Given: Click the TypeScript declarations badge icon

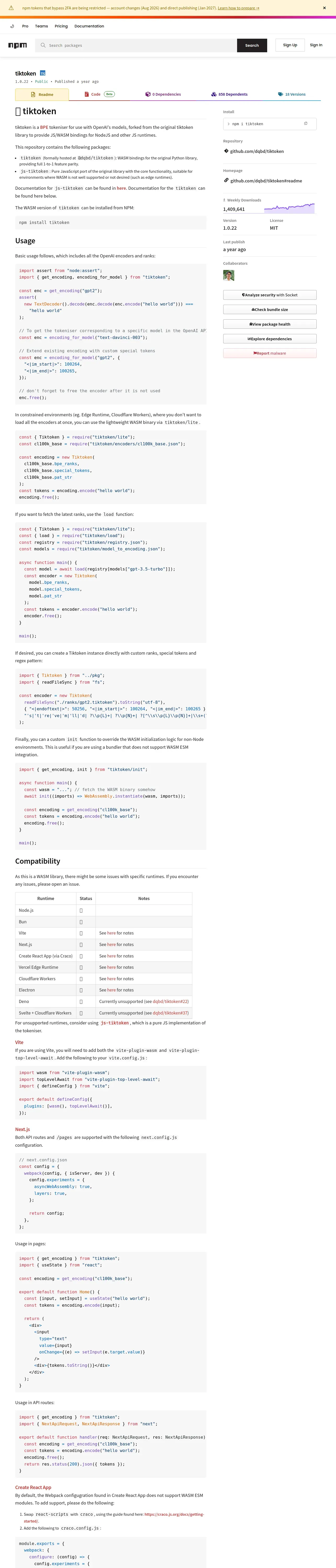Looking at the screenshot, I should point(43,73).
